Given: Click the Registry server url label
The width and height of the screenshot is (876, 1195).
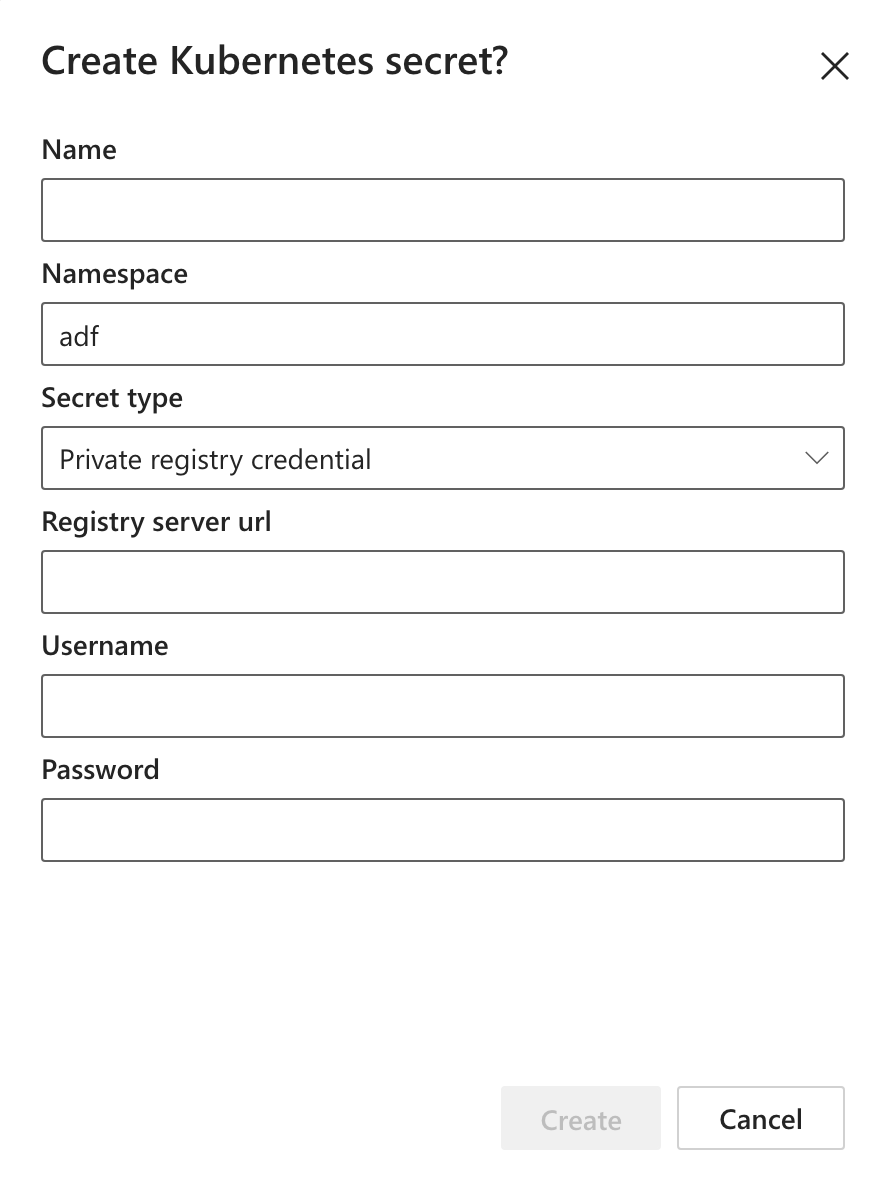Looking at the screenshot, I should (156, 522).
